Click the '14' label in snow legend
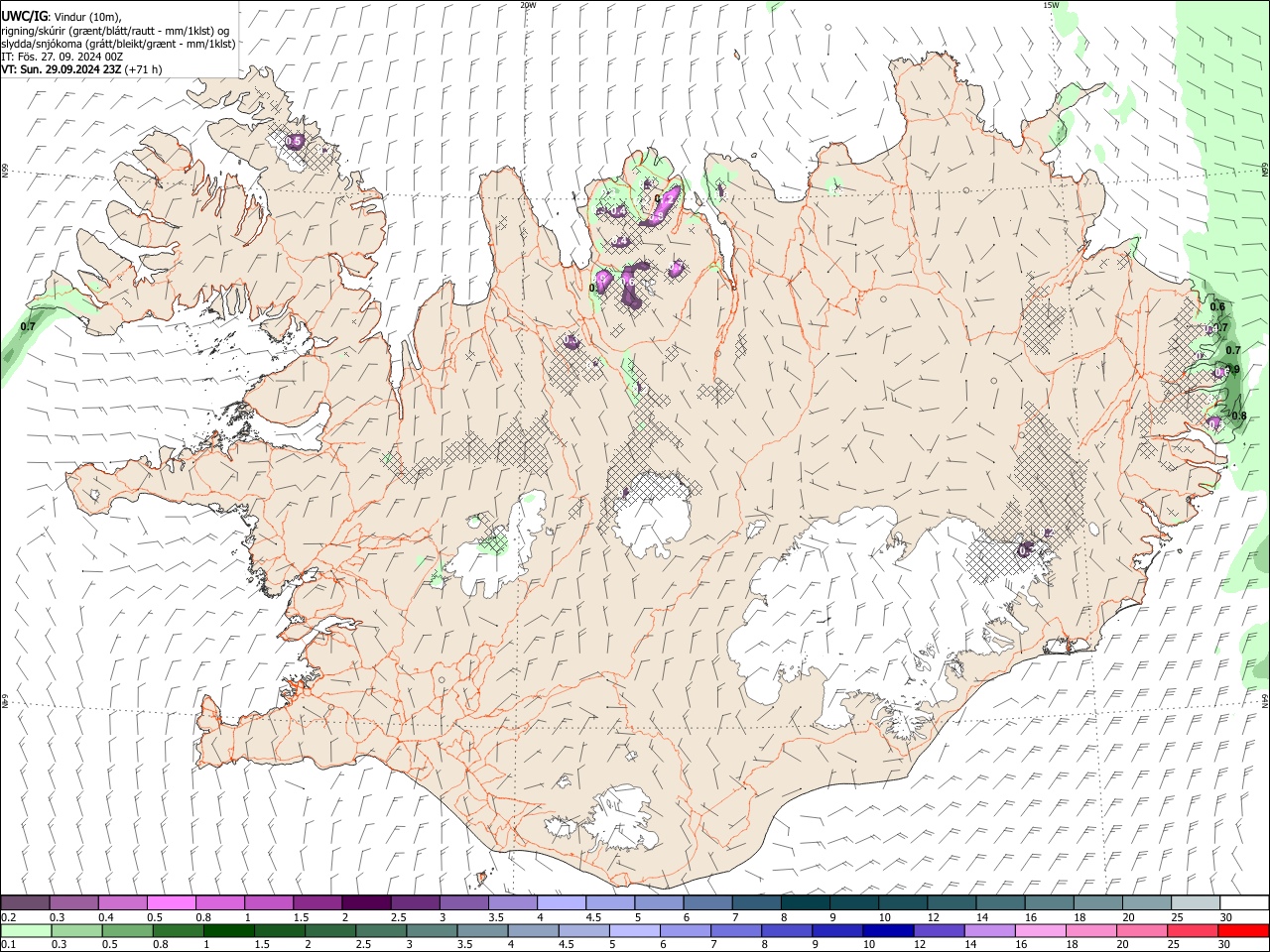 tap(982, 917)
